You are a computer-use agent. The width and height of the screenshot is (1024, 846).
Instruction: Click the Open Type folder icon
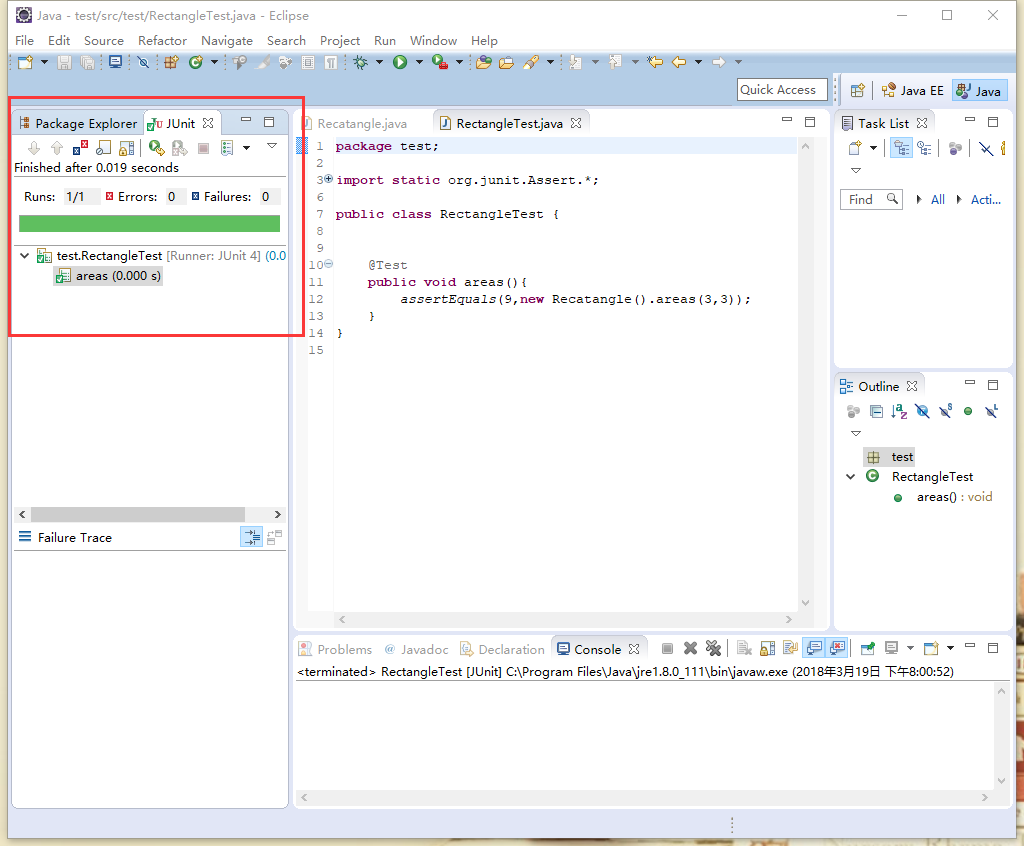point(483,62)
